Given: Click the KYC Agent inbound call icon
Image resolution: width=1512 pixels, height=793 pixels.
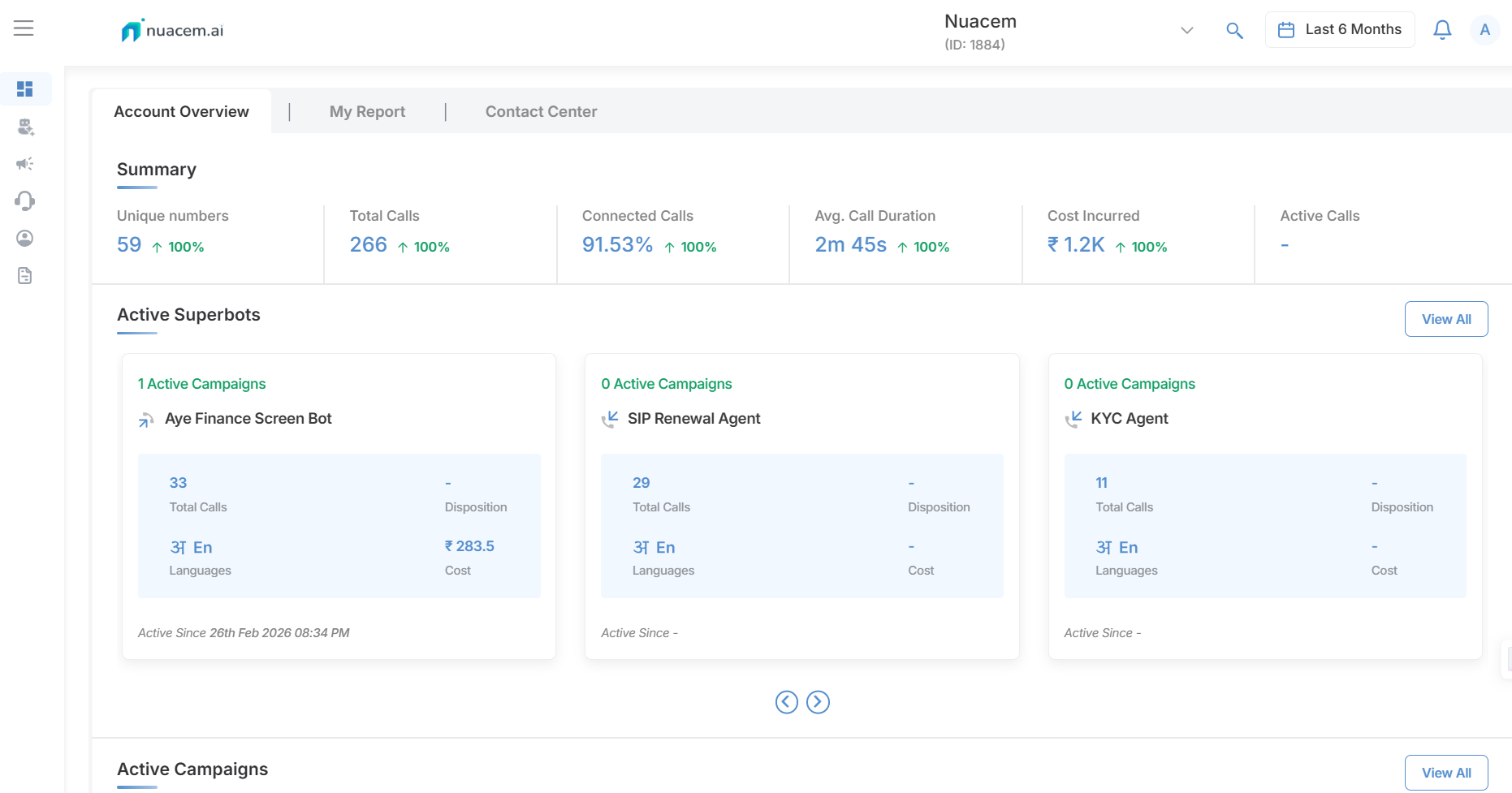Looking at the screenshot, I should 1073,420.
